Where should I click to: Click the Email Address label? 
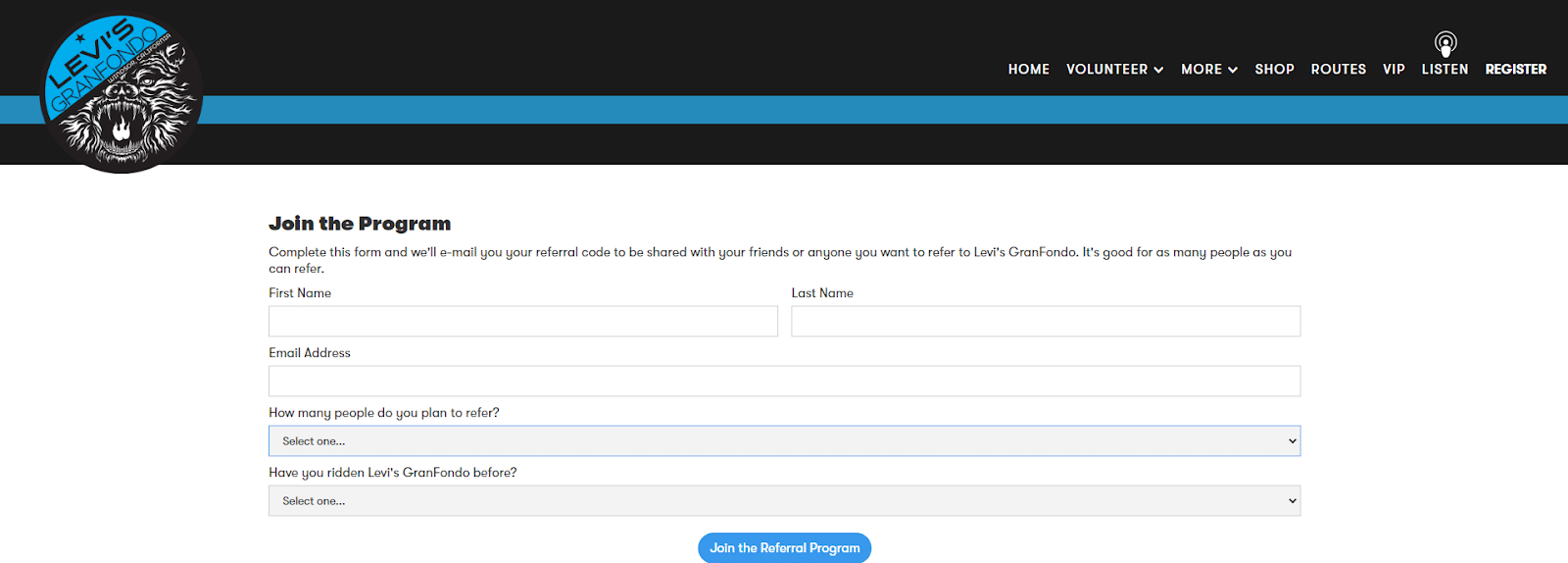point(310,353)
